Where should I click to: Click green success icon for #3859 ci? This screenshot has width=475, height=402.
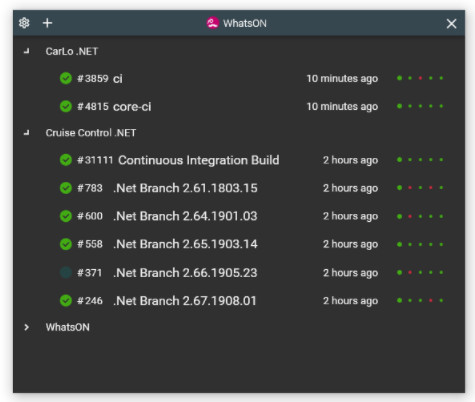click(66, 78)
